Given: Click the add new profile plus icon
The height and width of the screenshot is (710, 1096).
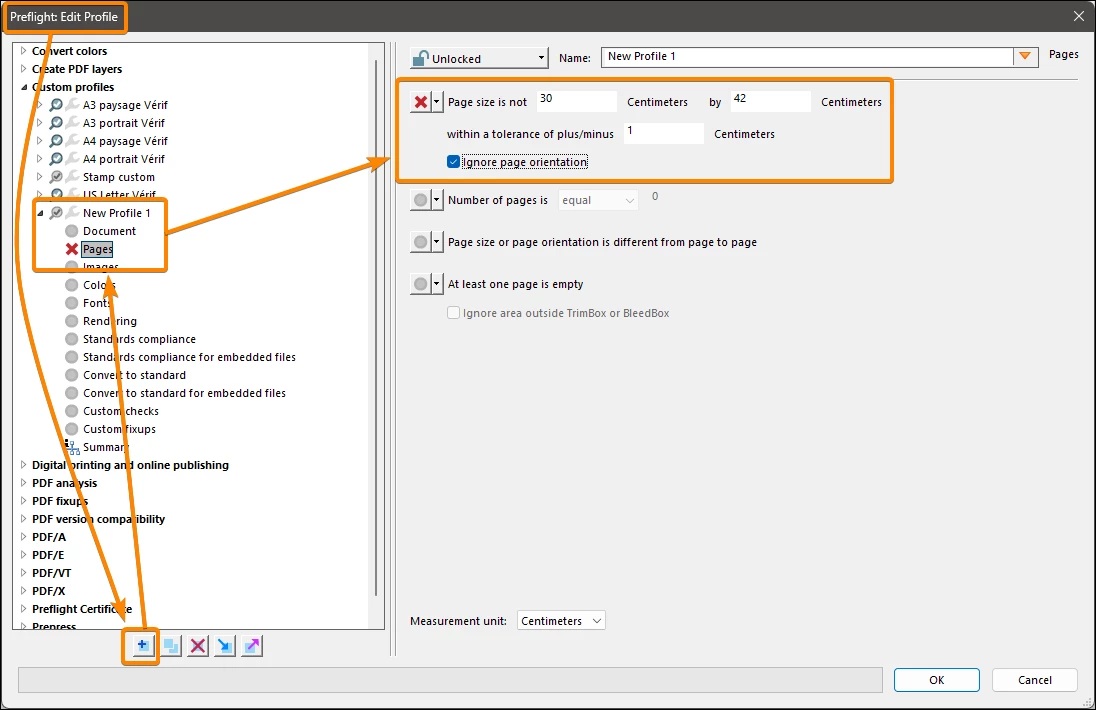Looking at the screenshot, I should 142,646.
